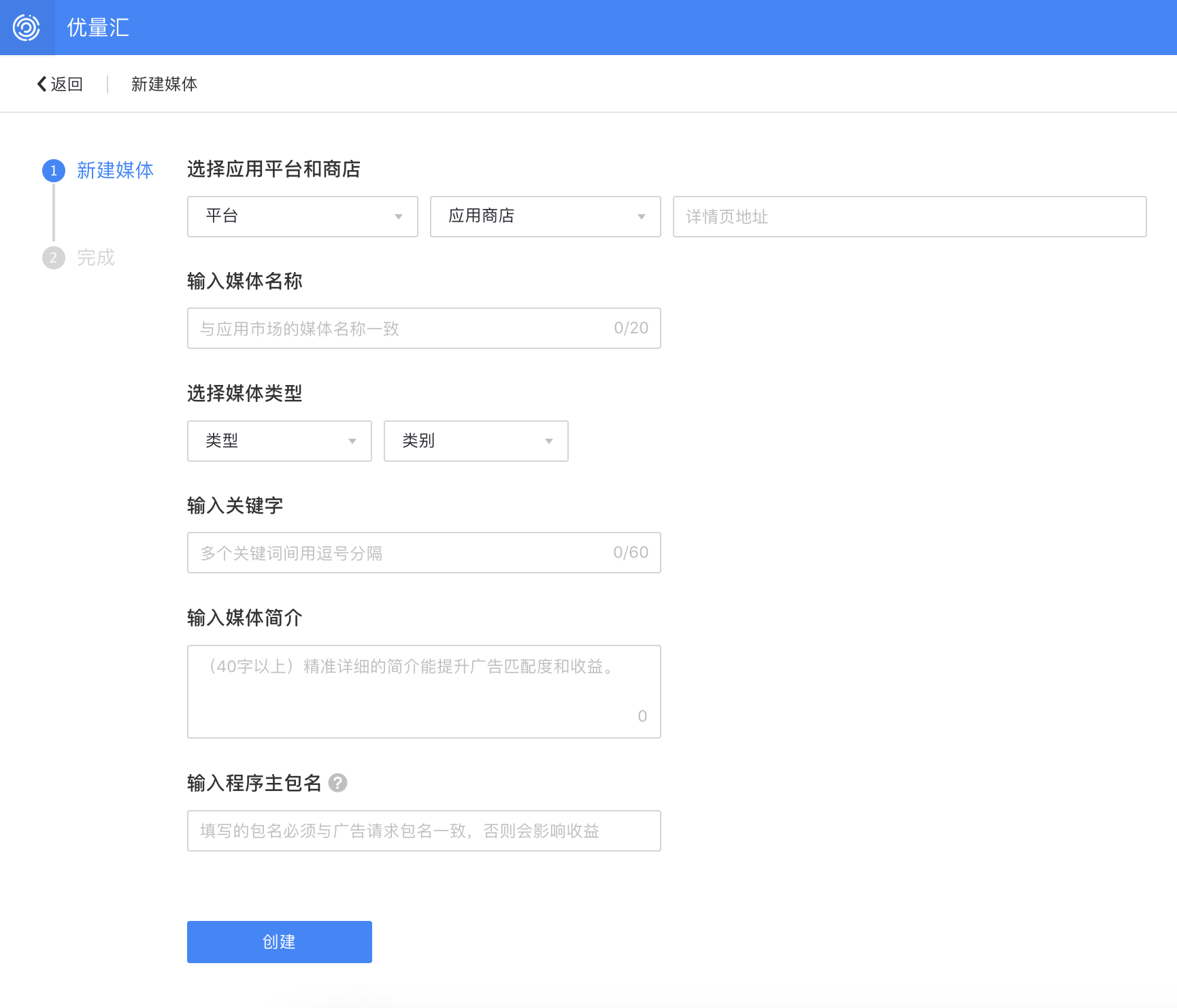Image resolution: width=1177 pixels, height=1008 pixels.
Task: Click the back chevron arrow icon
Action: 42,84
